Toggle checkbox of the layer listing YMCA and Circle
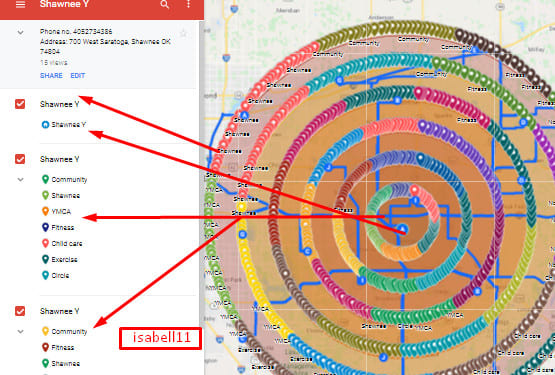 pos(20,159)
